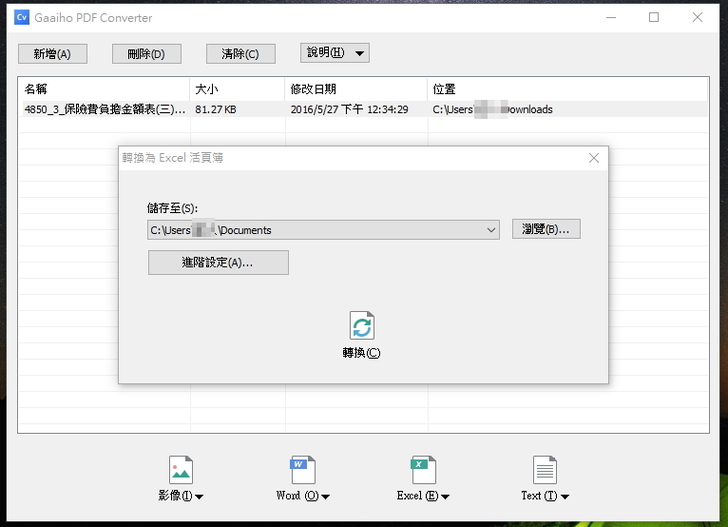Screen dimensions: 728x527
Task: Click the 轉換(C) label under the icon
Action: point(362,353)
